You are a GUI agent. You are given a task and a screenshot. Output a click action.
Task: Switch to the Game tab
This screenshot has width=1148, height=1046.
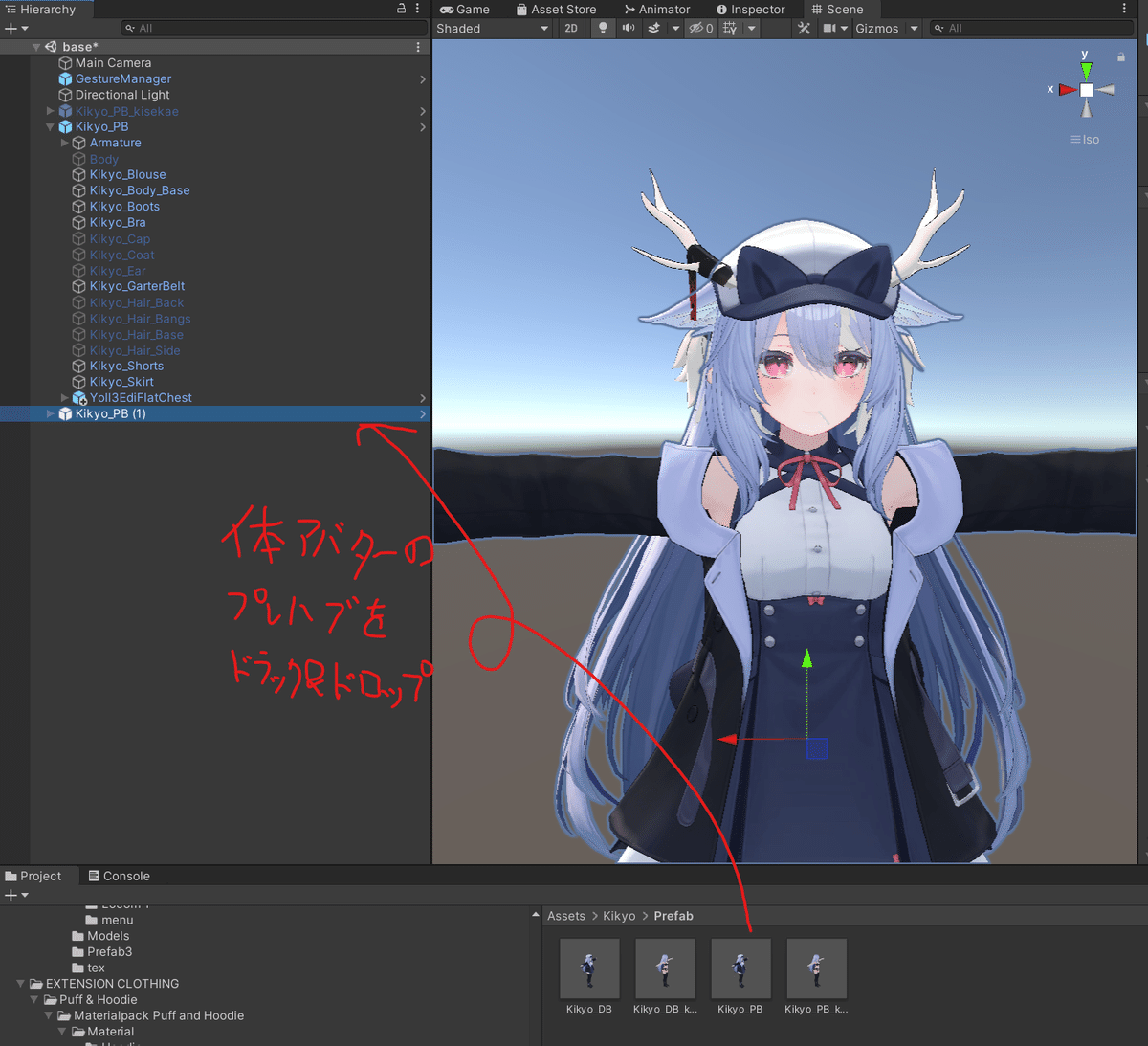(x=465, y=10)
